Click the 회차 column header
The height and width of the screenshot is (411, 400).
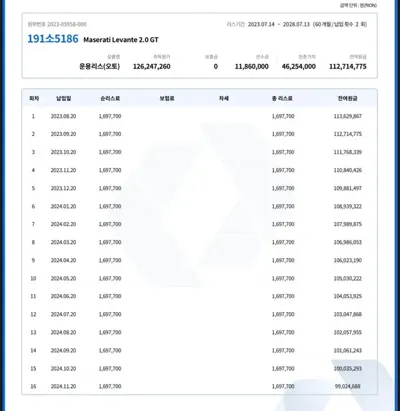(34, 98)
